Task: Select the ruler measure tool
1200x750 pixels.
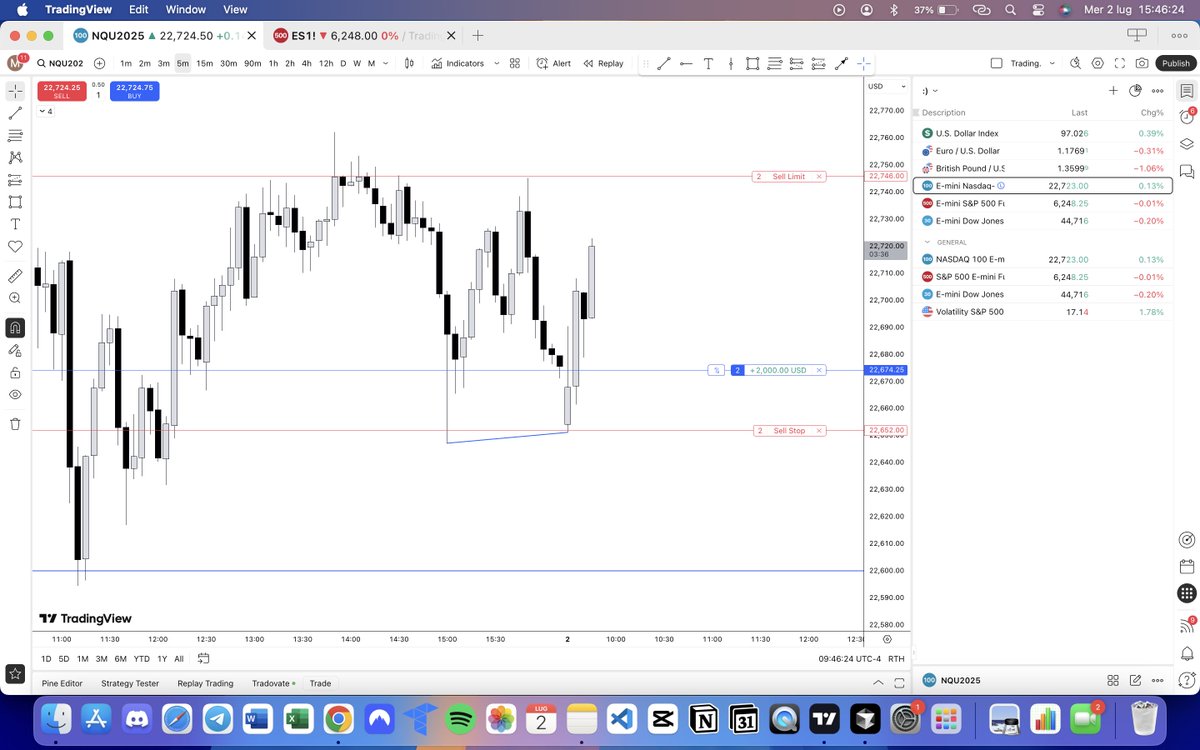Action: click(x=15, y=275)
